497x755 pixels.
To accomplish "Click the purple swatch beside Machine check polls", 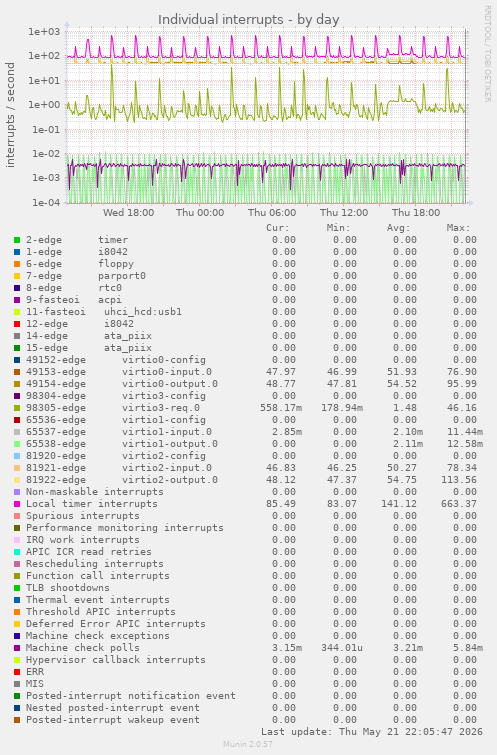I will point(17,648).
